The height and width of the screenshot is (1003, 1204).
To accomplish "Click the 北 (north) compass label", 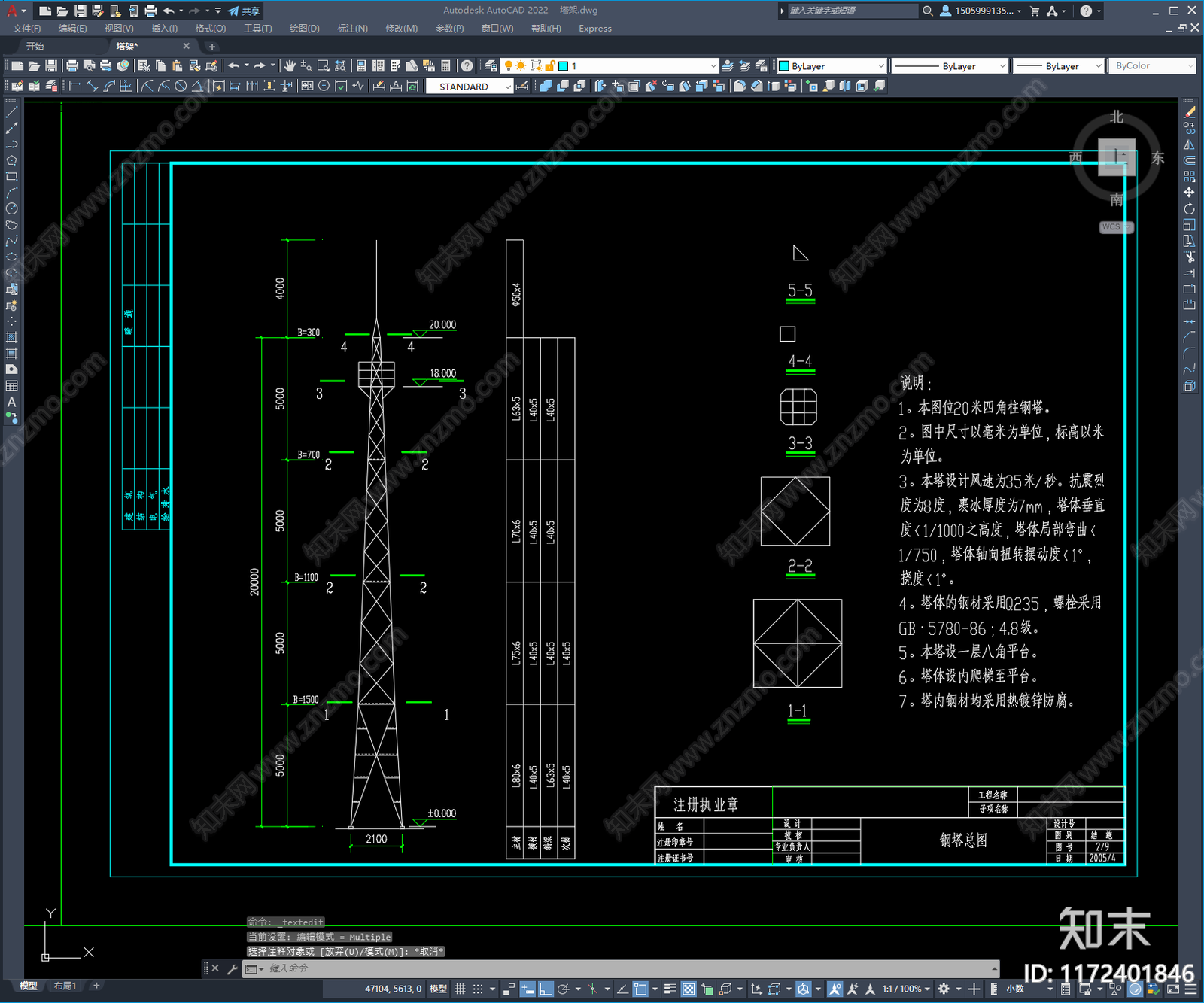I will (1117, 117).
